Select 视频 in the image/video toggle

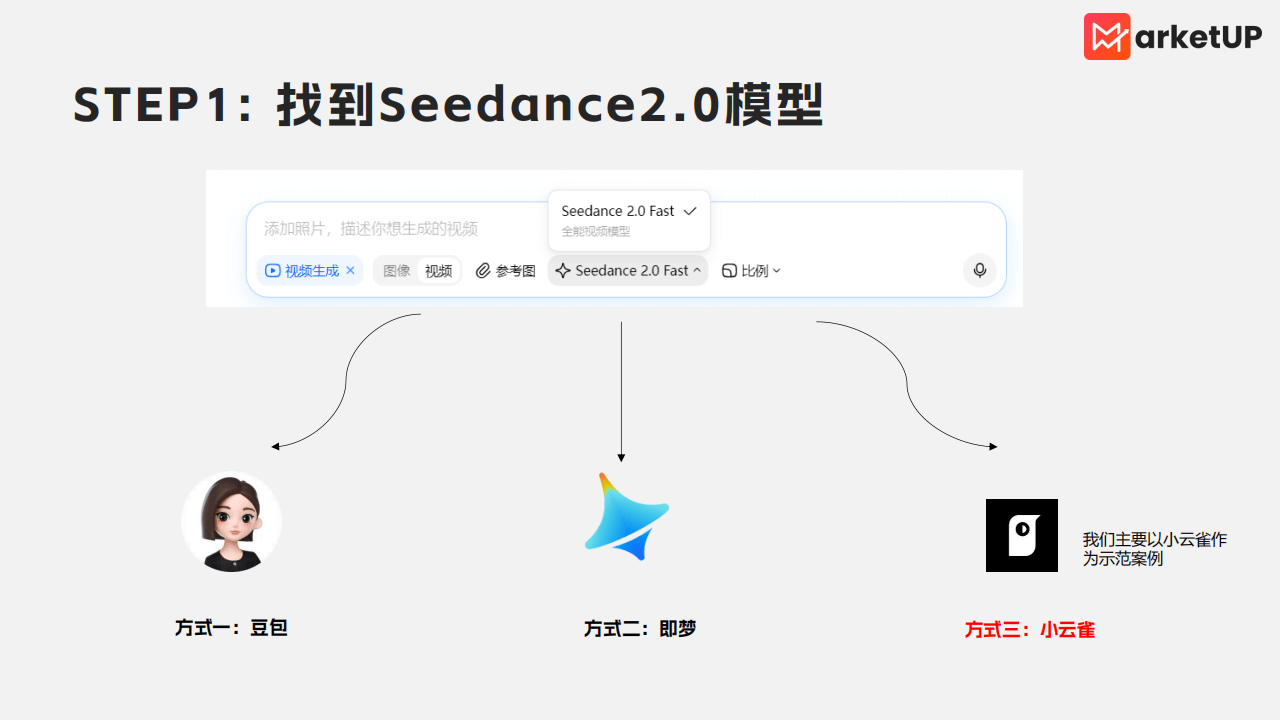coord(438,271)
